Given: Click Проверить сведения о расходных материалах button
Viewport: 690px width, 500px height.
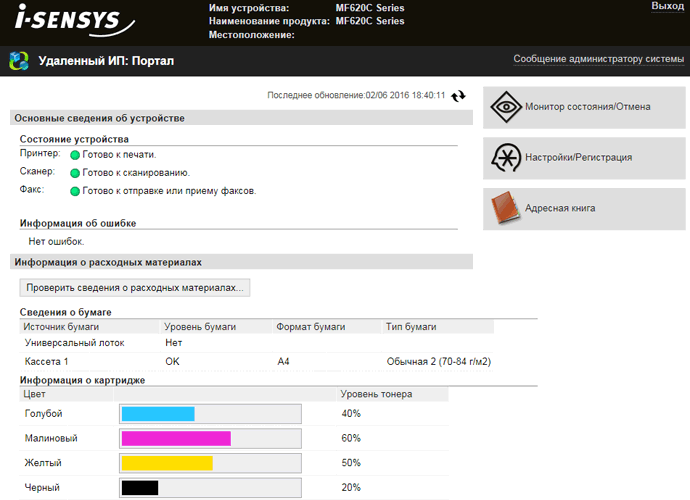Looking at the screenshot, I should pos(135,287).
